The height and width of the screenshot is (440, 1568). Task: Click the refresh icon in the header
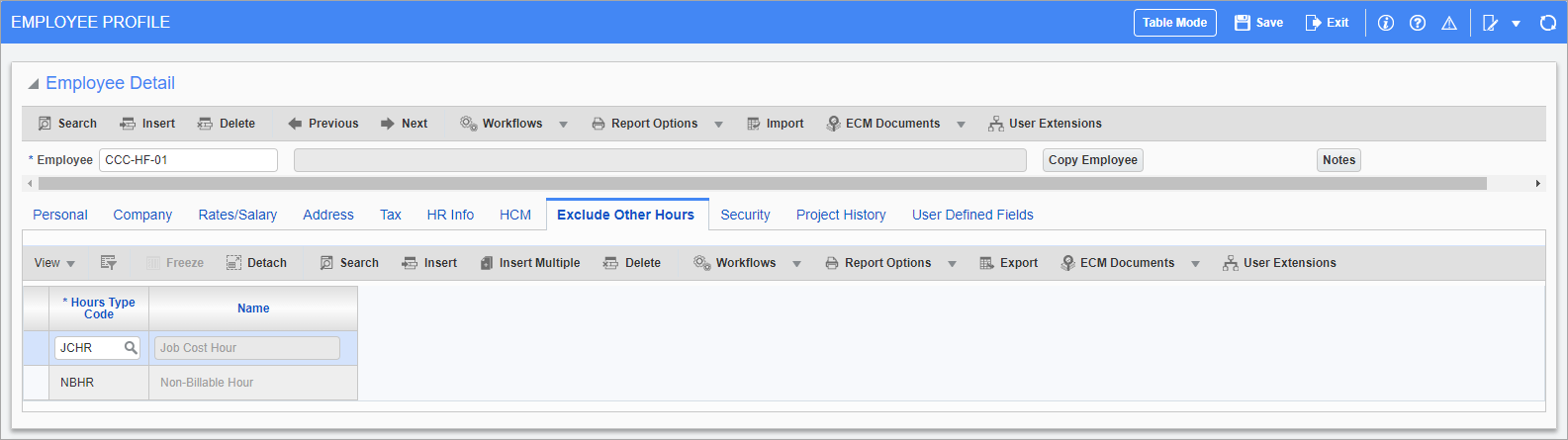point(1547,23)
